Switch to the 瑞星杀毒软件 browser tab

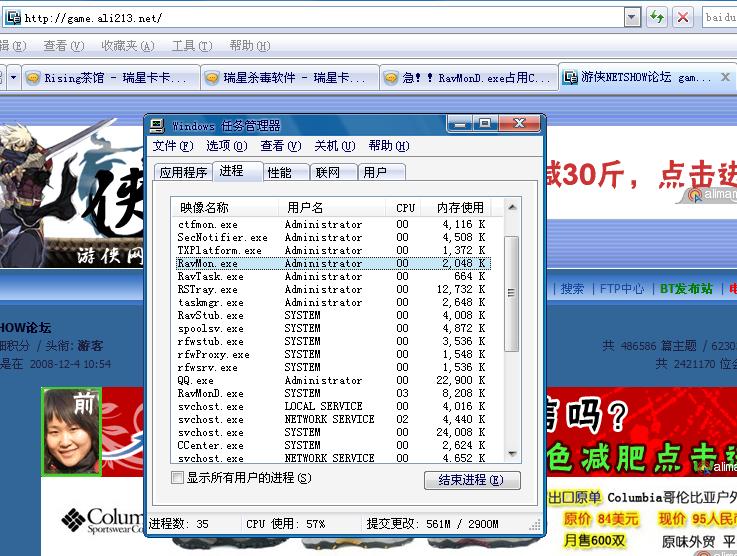coord(290,78)
